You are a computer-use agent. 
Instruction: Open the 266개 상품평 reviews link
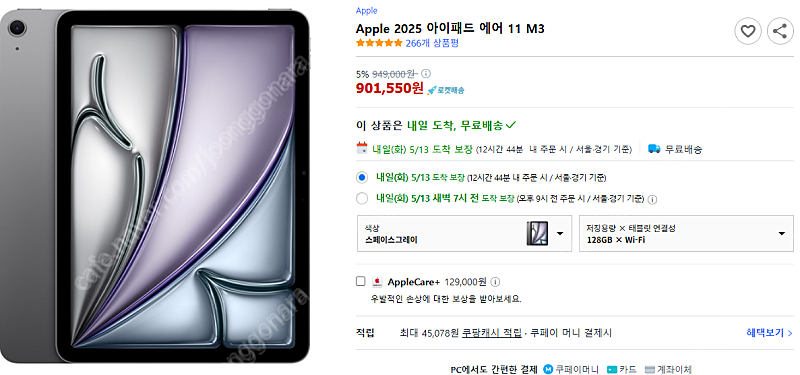432,43
